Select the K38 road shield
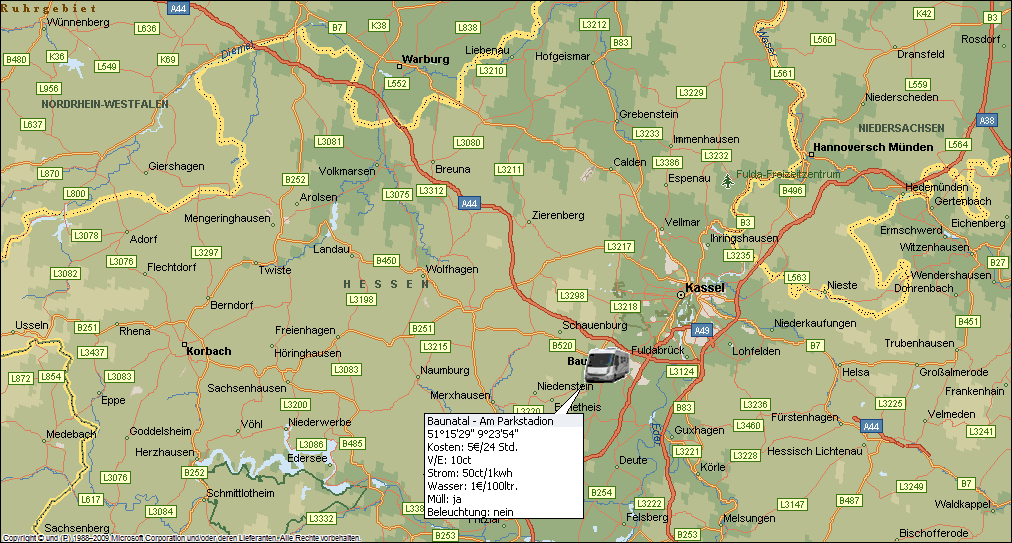Viewport: 1012px width, 543px height. coord(379,25)
